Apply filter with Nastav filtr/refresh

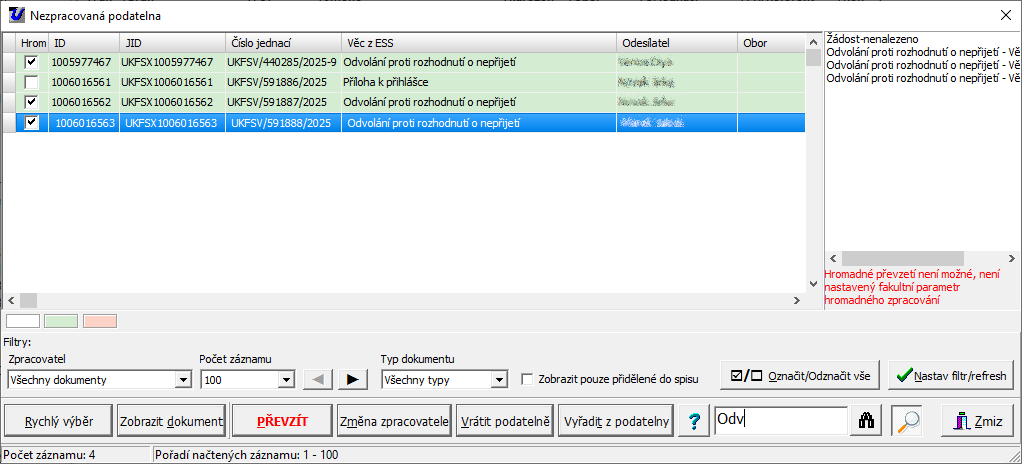951,375
